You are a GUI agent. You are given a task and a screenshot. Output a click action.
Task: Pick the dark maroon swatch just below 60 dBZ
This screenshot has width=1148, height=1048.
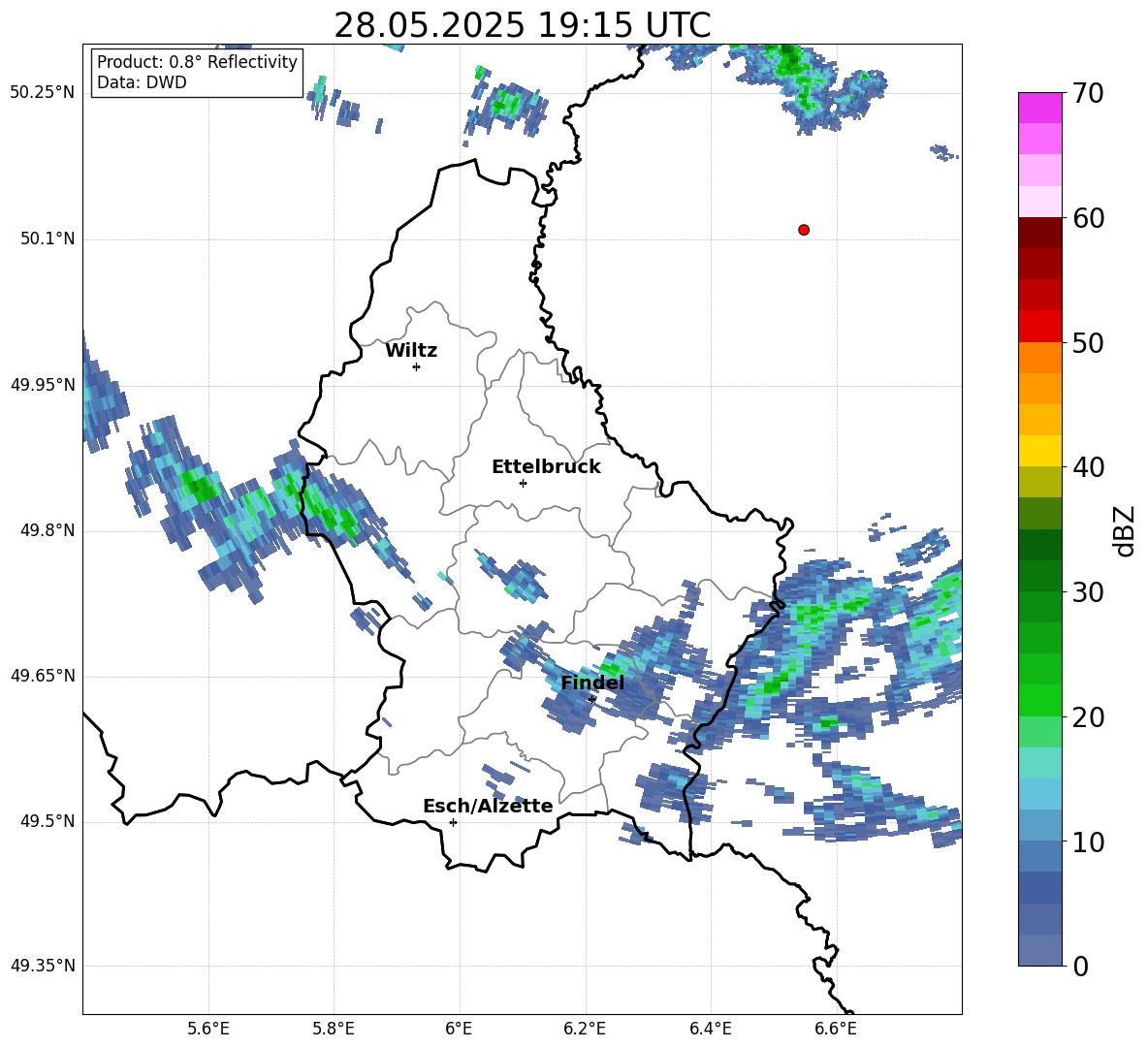click(x=1039, y=233)
